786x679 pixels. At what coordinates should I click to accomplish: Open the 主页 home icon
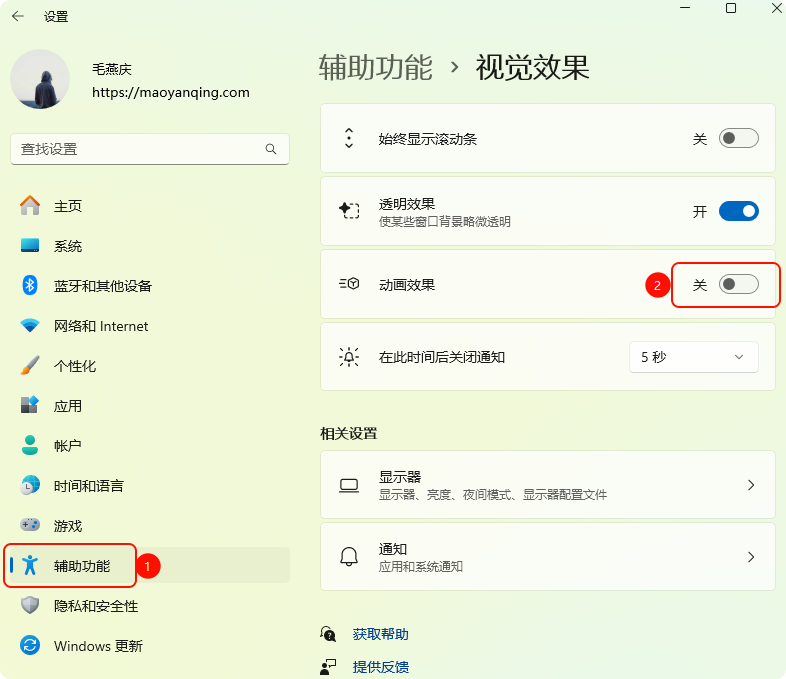[x=30, y=206]
